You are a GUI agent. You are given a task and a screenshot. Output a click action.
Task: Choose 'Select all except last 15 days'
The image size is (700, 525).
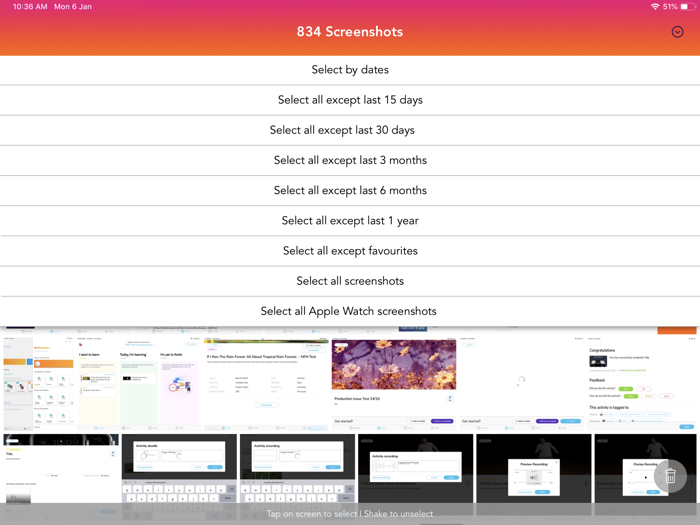point(350,100)
